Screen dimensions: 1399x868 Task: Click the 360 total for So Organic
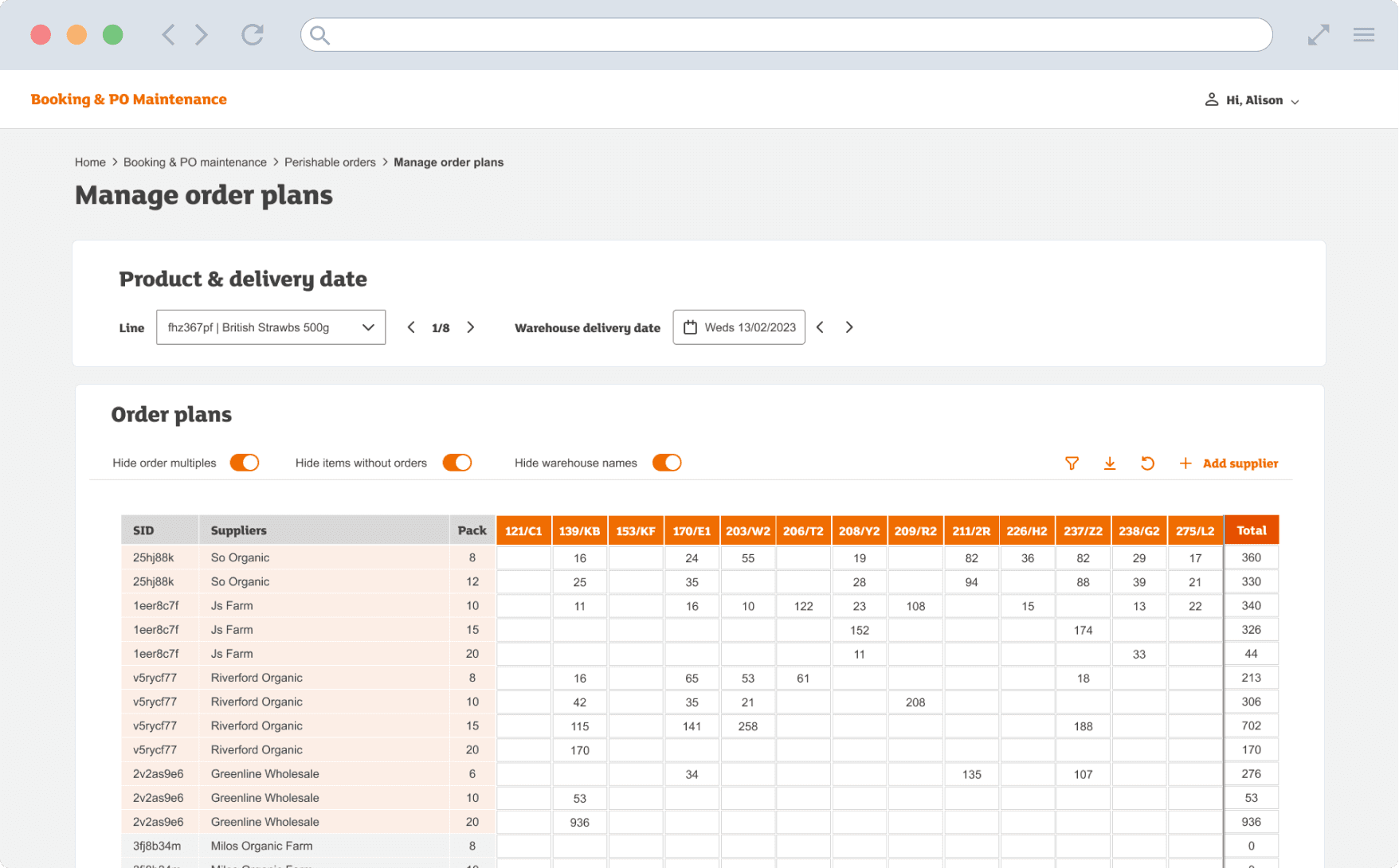(1252, 558)
